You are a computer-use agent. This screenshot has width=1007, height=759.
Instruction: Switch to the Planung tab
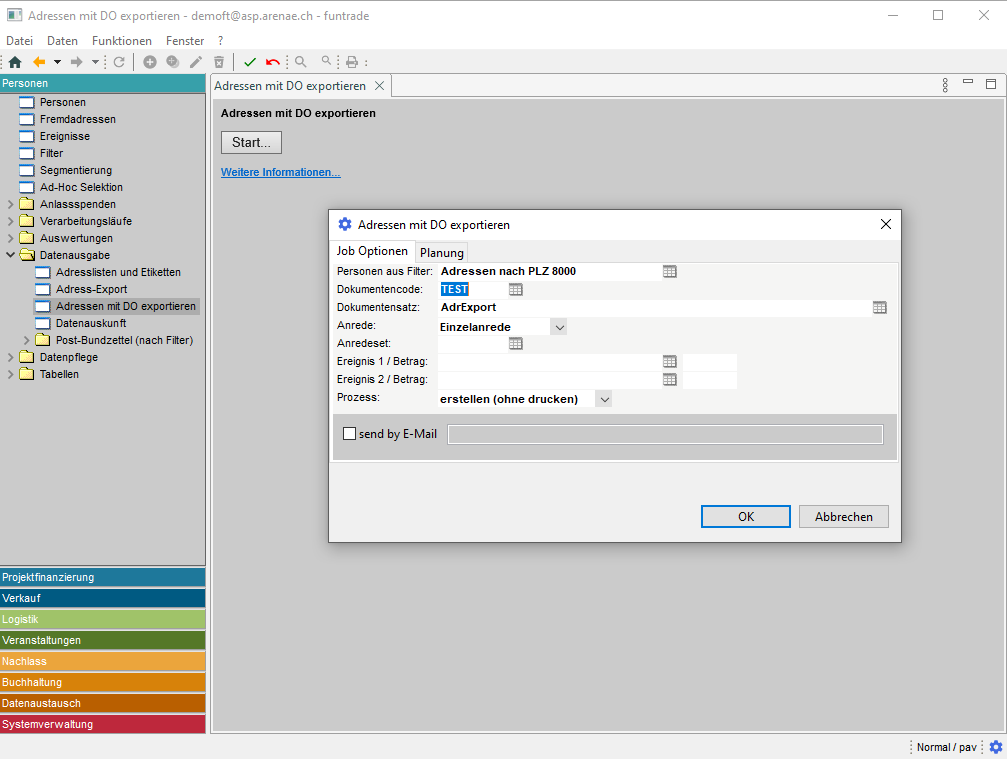pos(441,253)
